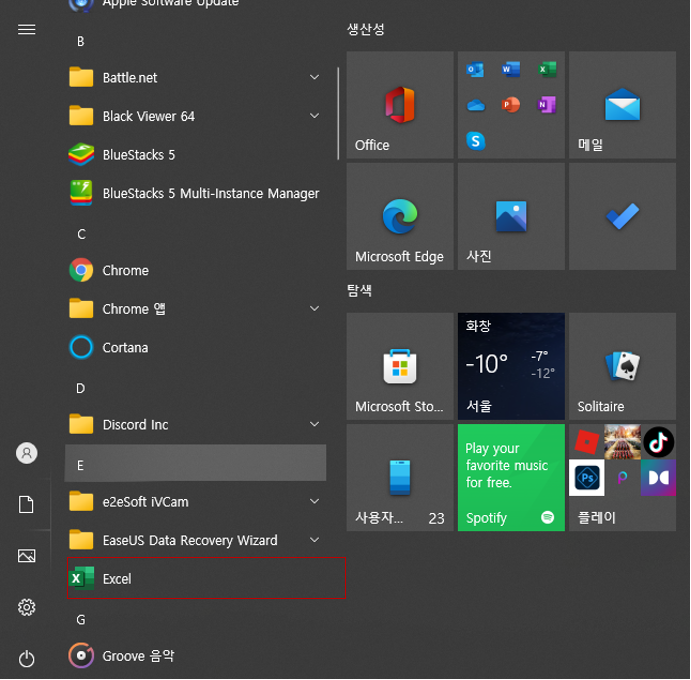Open the To Do checkmark tile
The height and width of the screenshot is (680, 691).
click(x=622, y=216)
